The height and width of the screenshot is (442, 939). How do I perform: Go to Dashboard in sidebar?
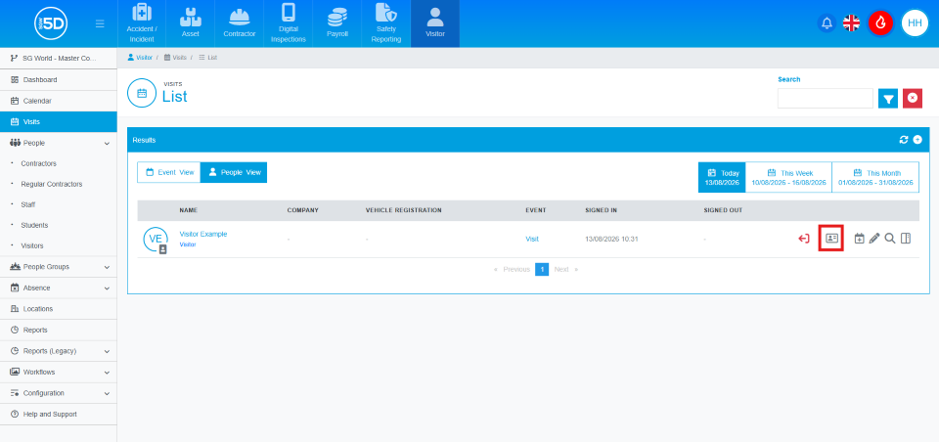pyautogui.click(x=58, y=80)
